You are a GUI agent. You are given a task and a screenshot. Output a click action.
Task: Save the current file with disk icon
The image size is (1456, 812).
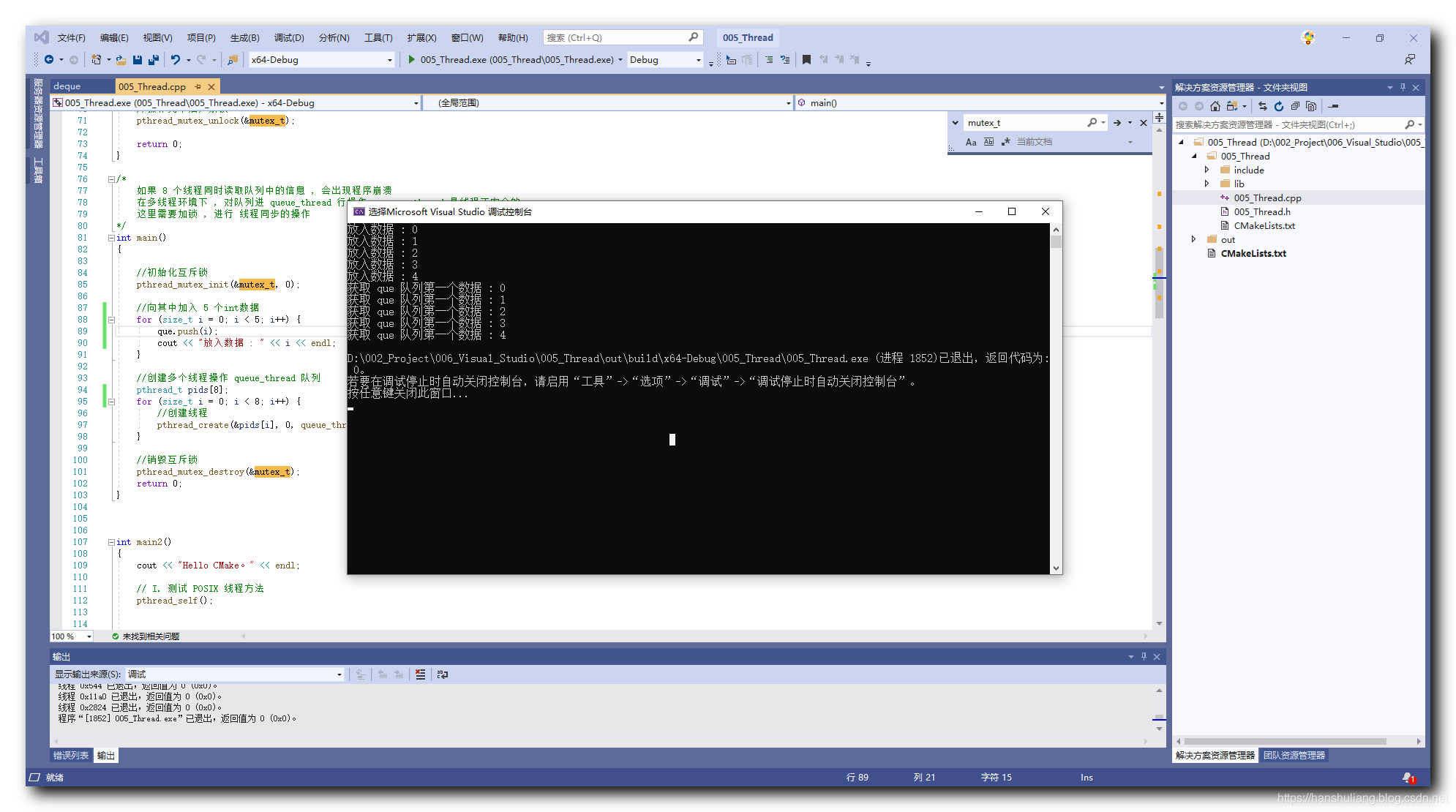(138, 59)
